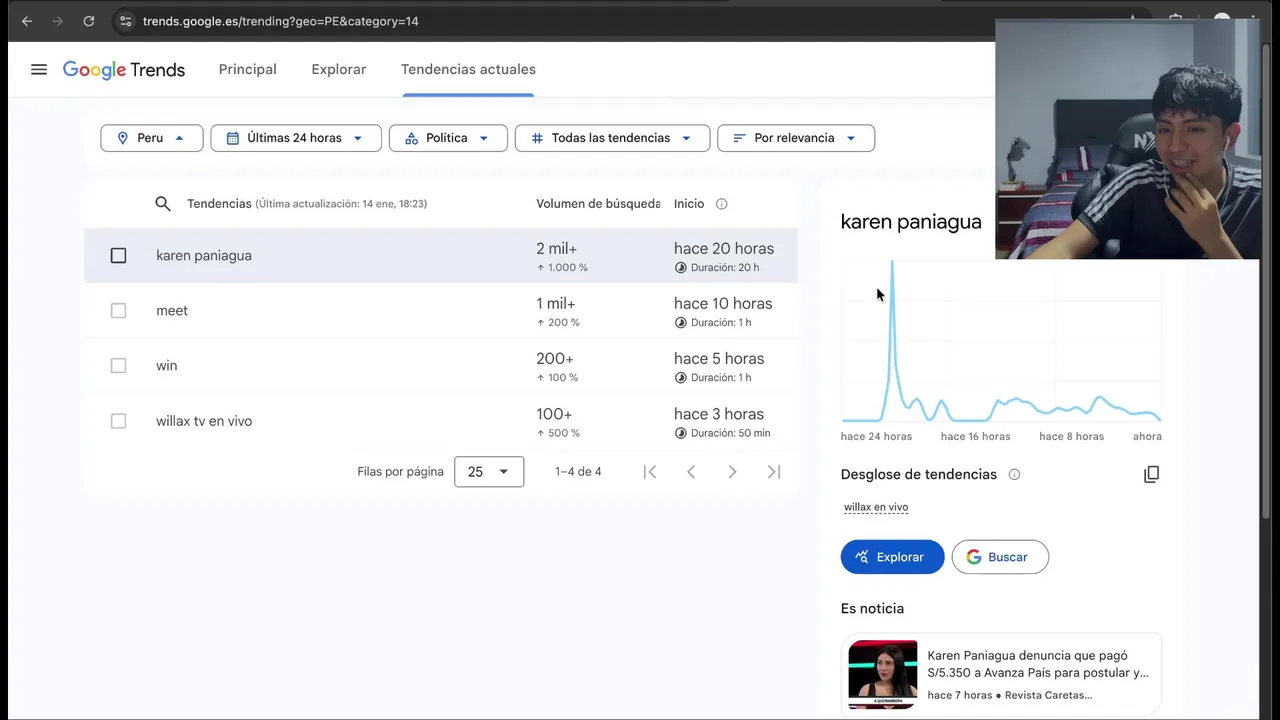
Task: Click the duration icon in win row
Action: pyautogui.click(x=681, y=378)
